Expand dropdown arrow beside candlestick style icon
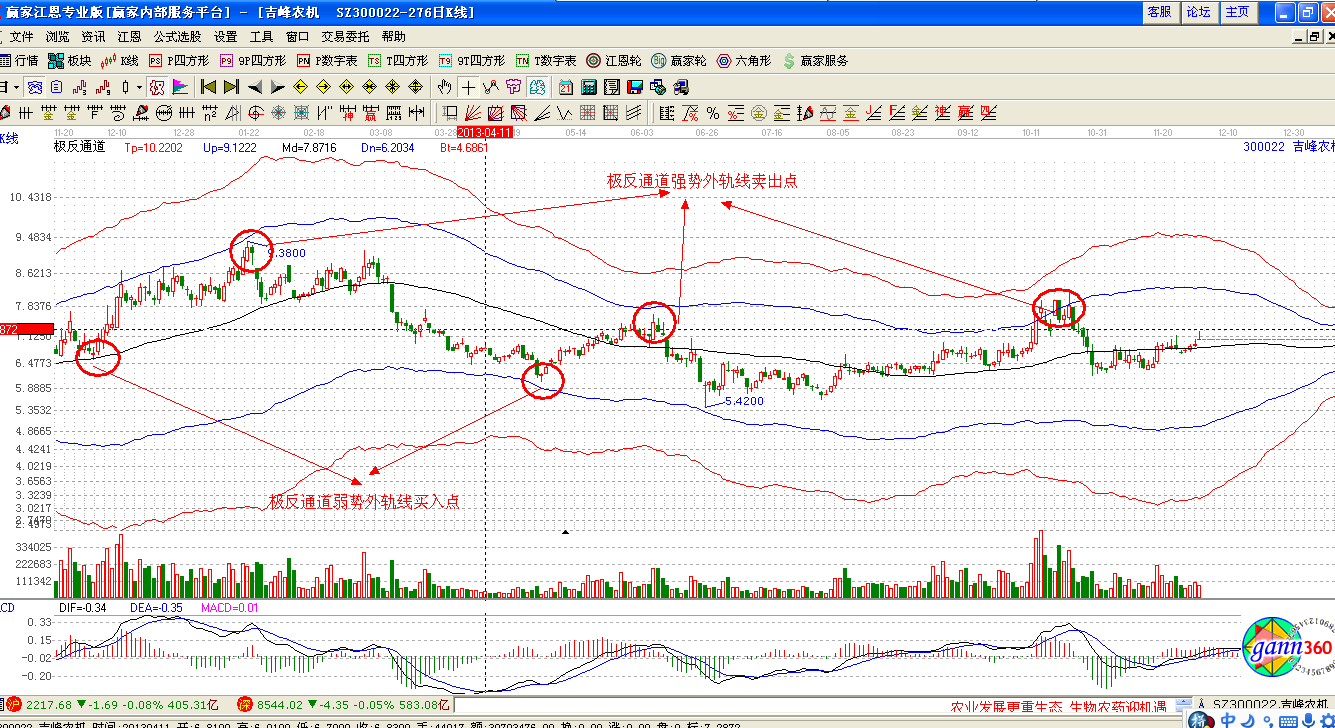The image size is (1335, 728). 139,87
